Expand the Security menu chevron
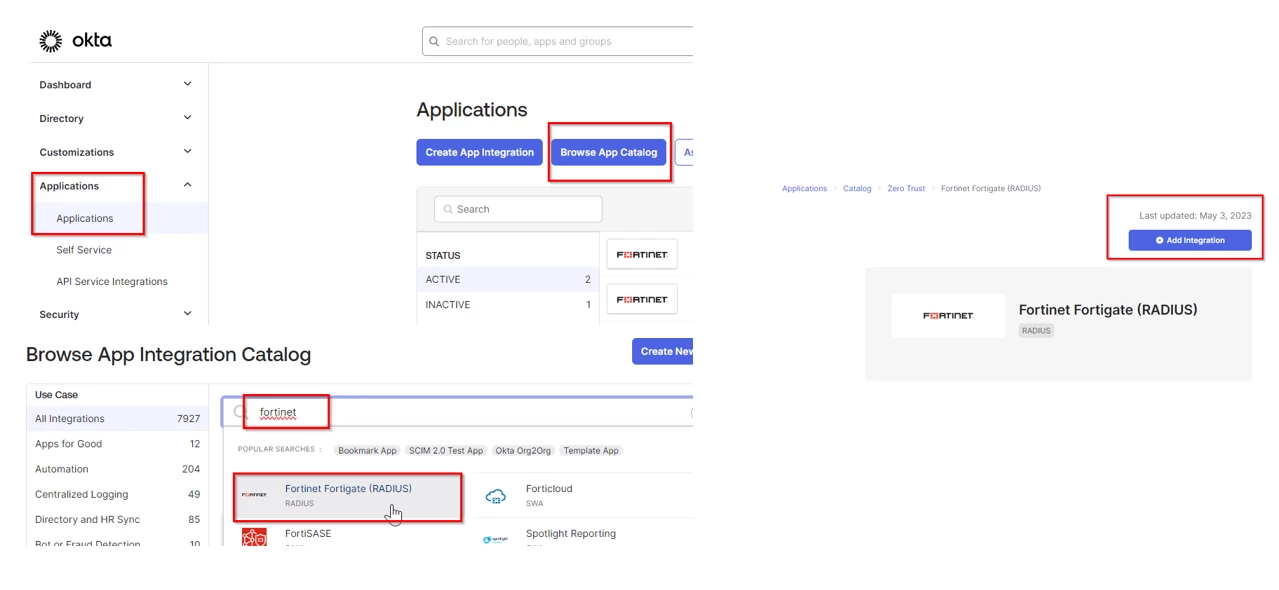This screenshot has height=590, width=1279. coord(187,314)
